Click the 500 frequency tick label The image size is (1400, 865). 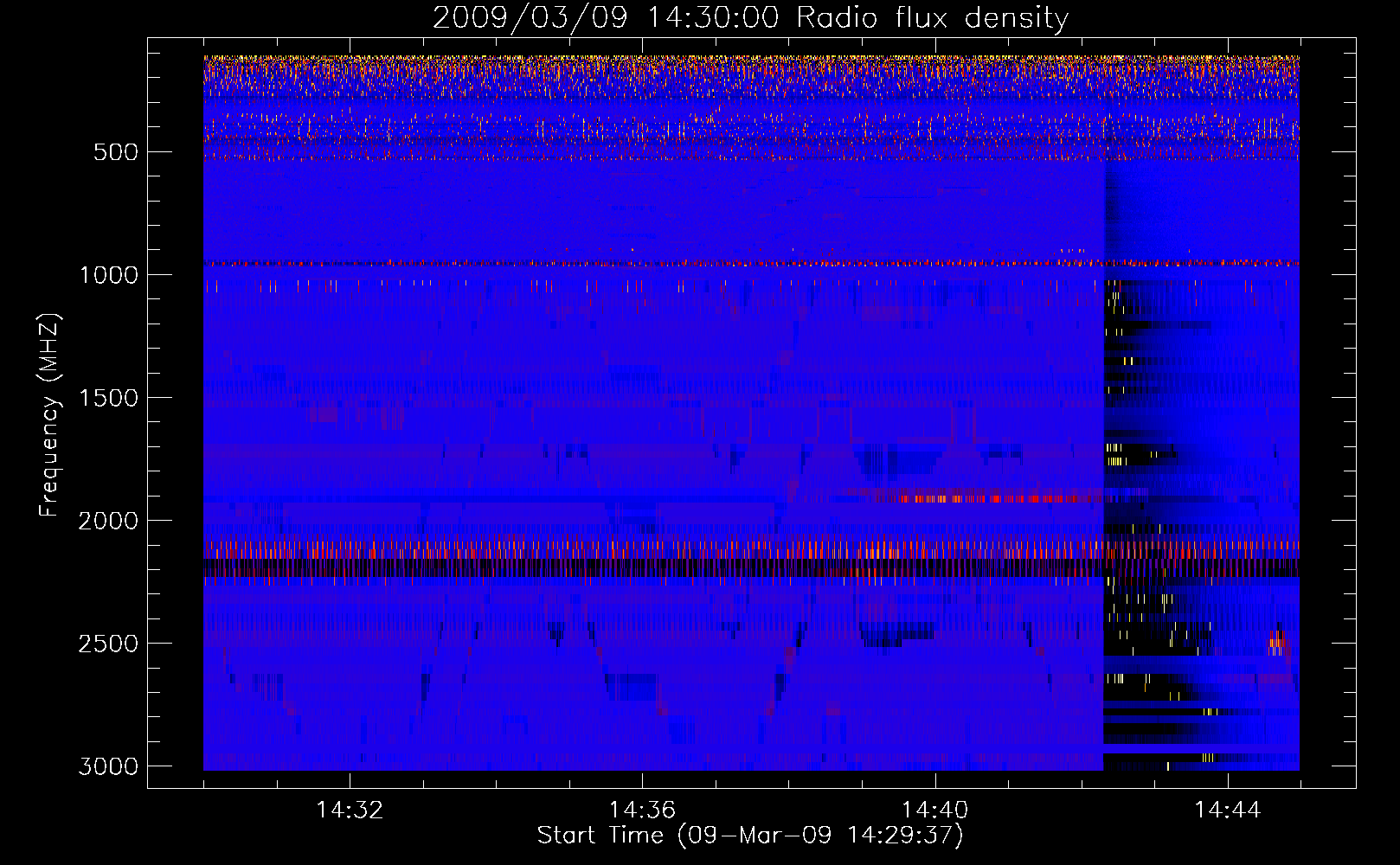[115, 152]
